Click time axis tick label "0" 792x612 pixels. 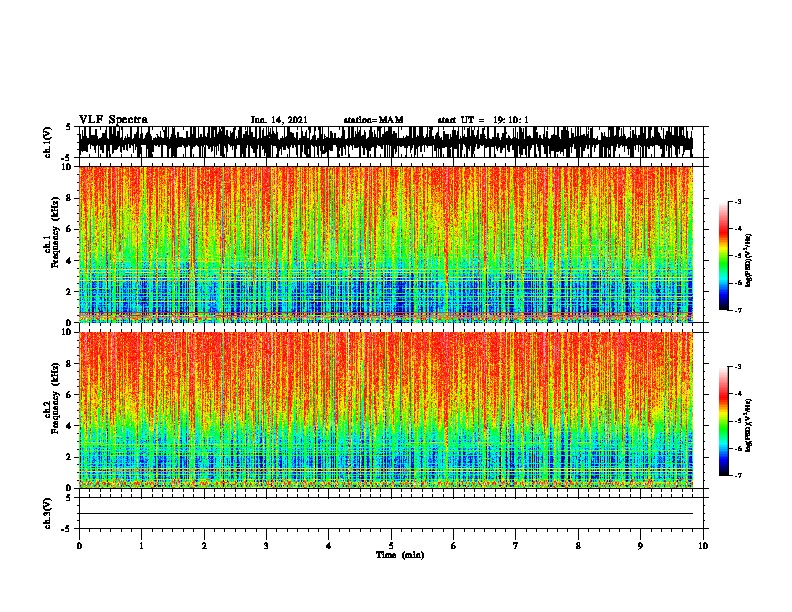pos(79,546)
